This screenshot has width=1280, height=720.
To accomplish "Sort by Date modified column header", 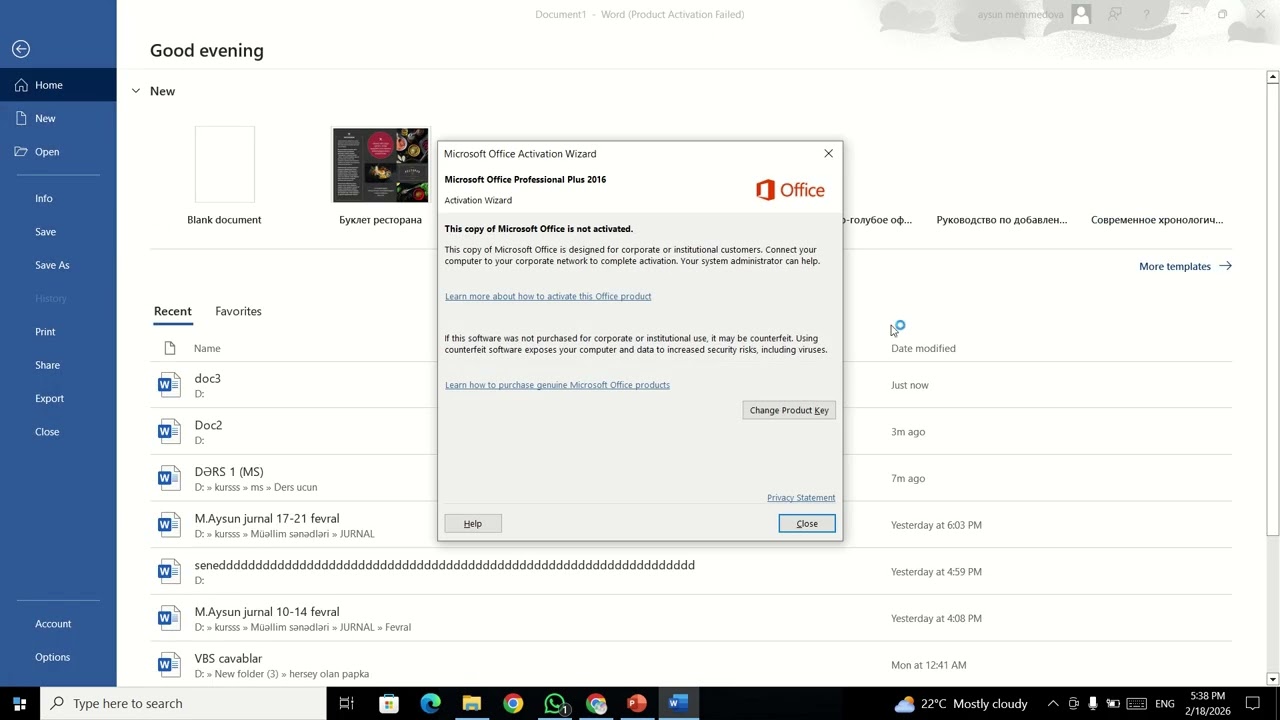I will point(923,348).
